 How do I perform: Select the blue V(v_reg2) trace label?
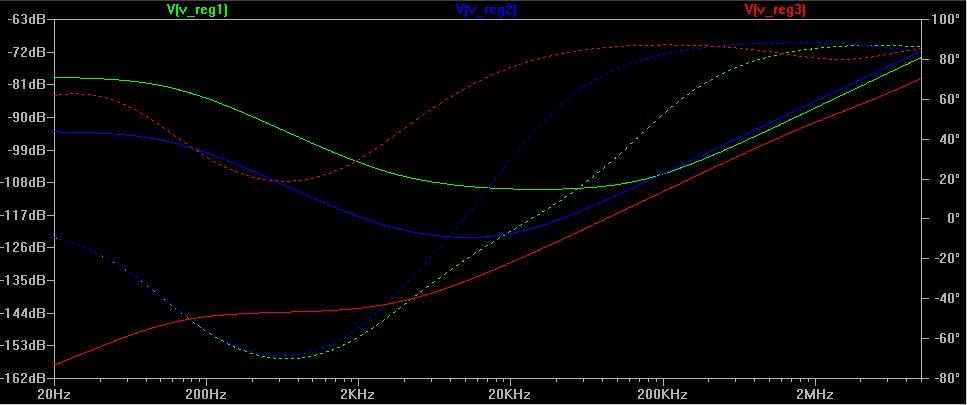[486, 9]
